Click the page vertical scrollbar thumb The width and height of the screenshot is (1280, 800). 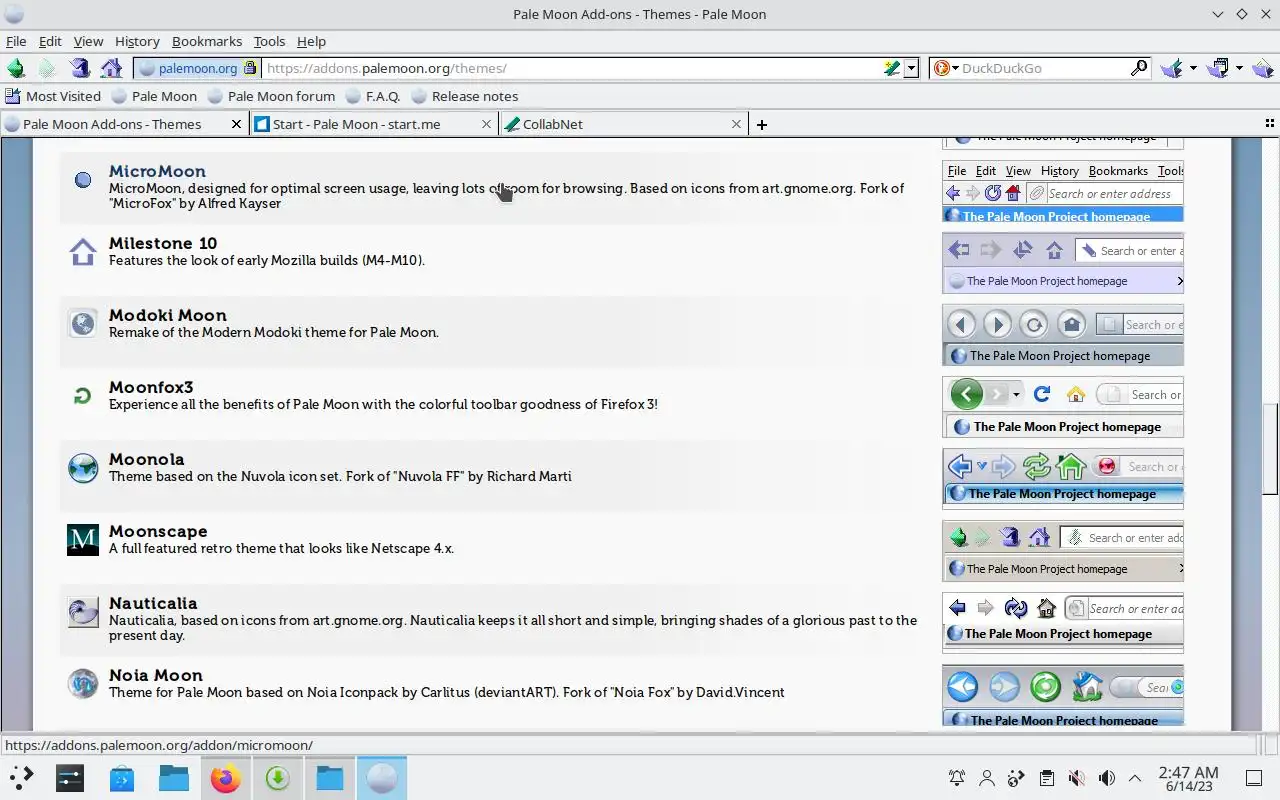point(1270,448)
